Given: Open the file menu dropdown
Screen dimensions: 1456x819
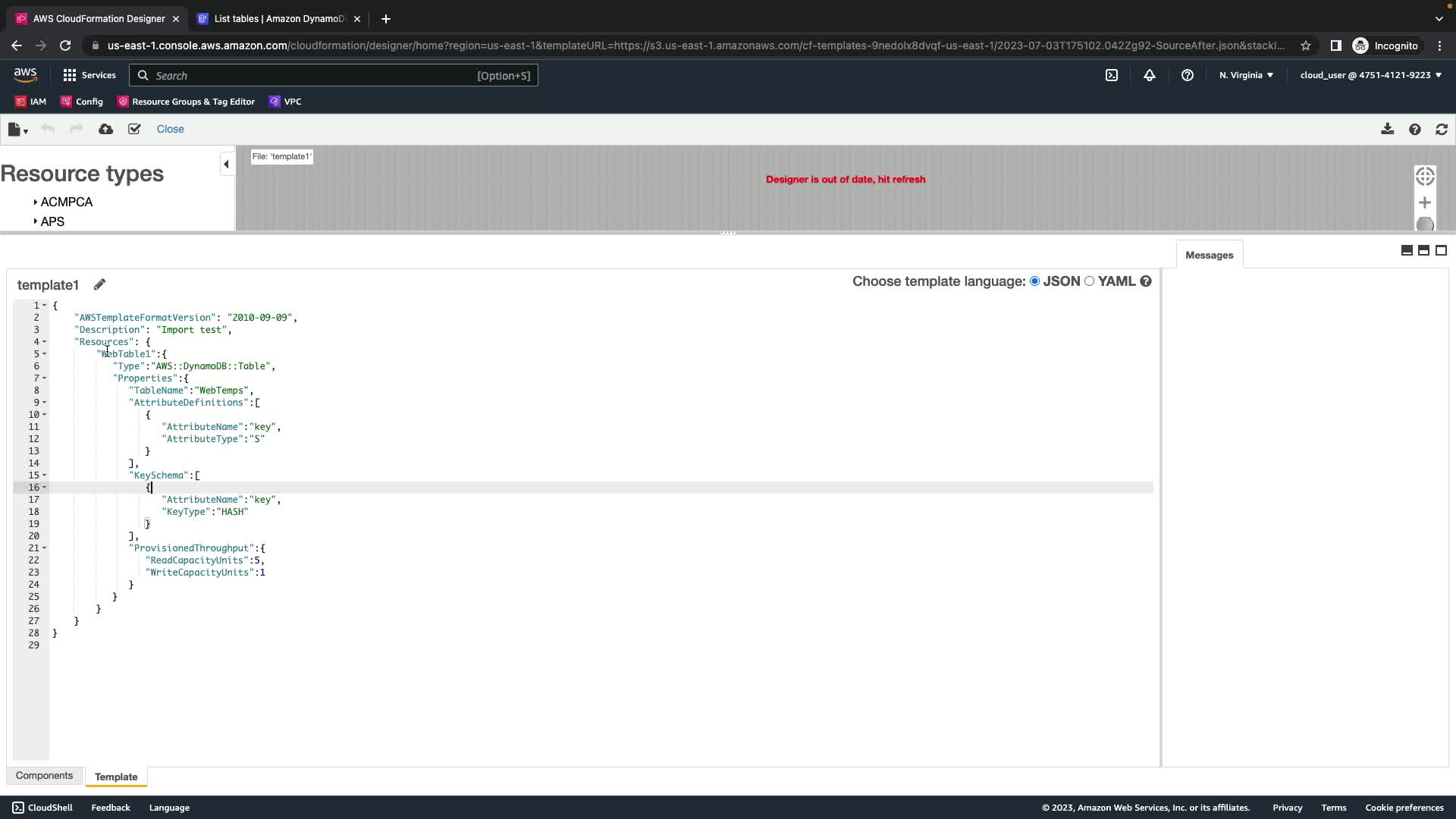Looking at the screenshot, I should tap(17, 130).
